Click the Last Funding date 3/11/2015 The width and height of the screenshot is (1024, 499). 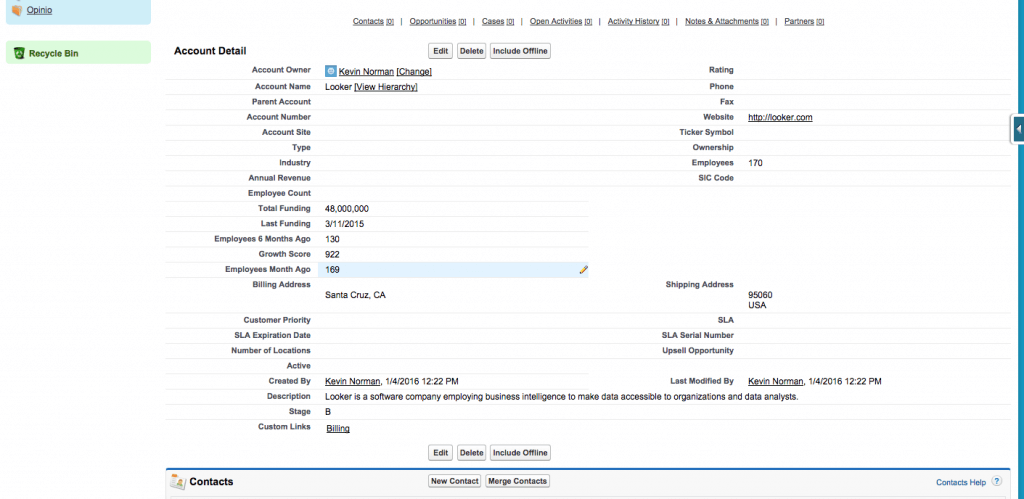(345, 224)
